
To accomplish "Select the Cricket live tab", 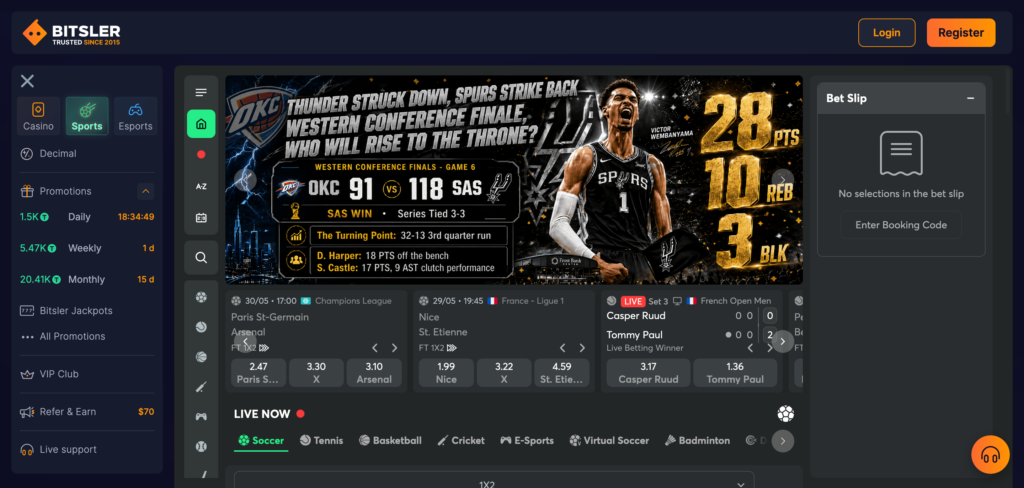I will click(461, 441).
